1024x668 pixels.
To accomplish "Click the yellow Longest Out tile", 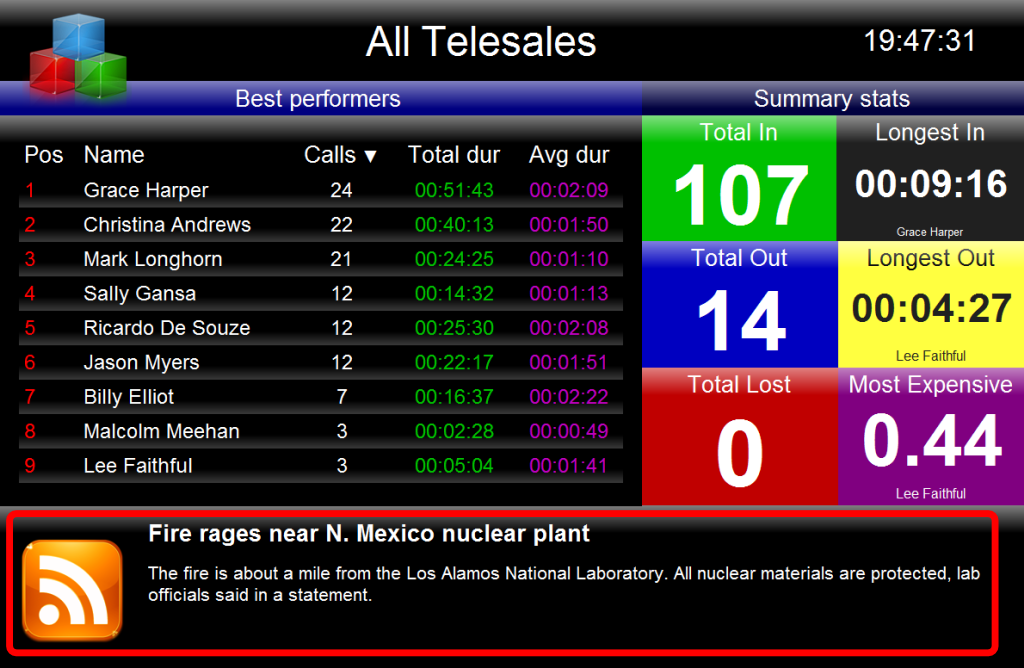I will tap(930, 306).
